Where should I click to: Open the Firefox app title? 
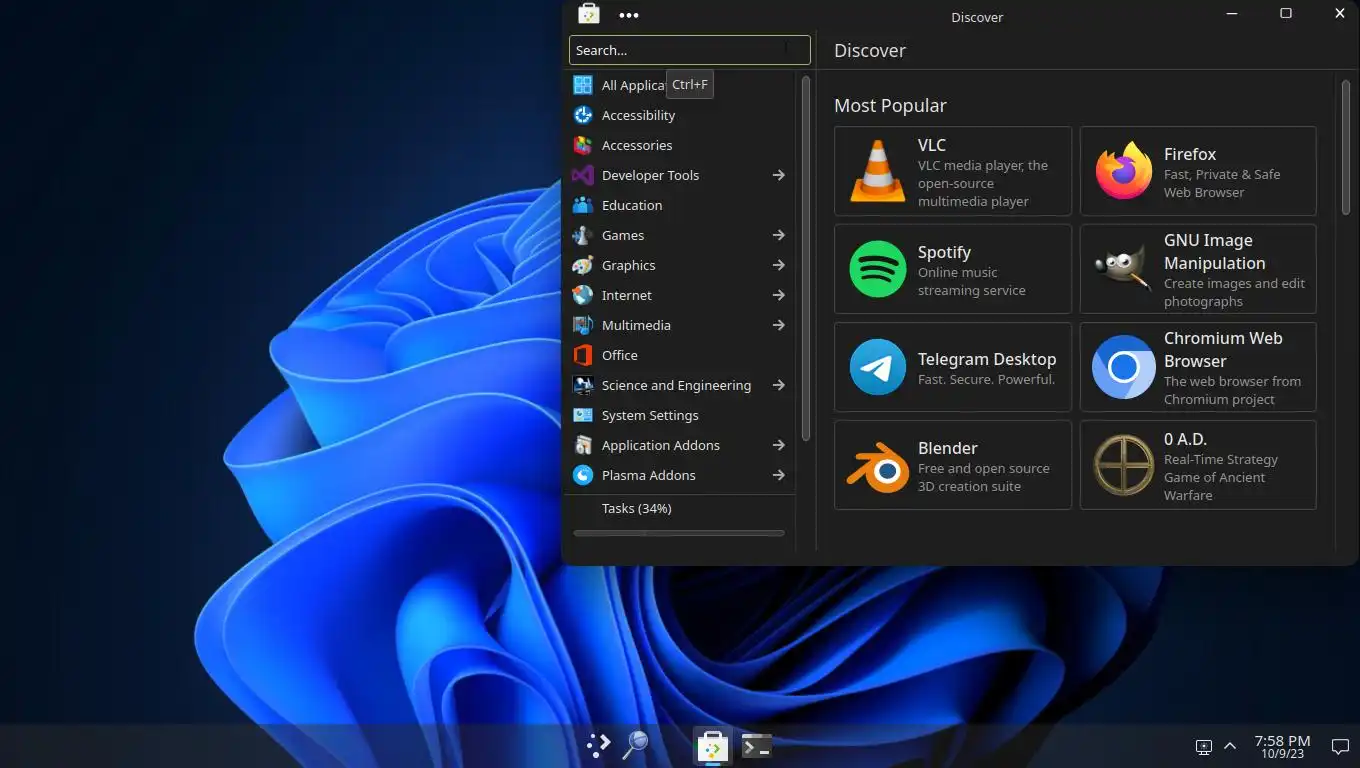[x=1190, y=154]
